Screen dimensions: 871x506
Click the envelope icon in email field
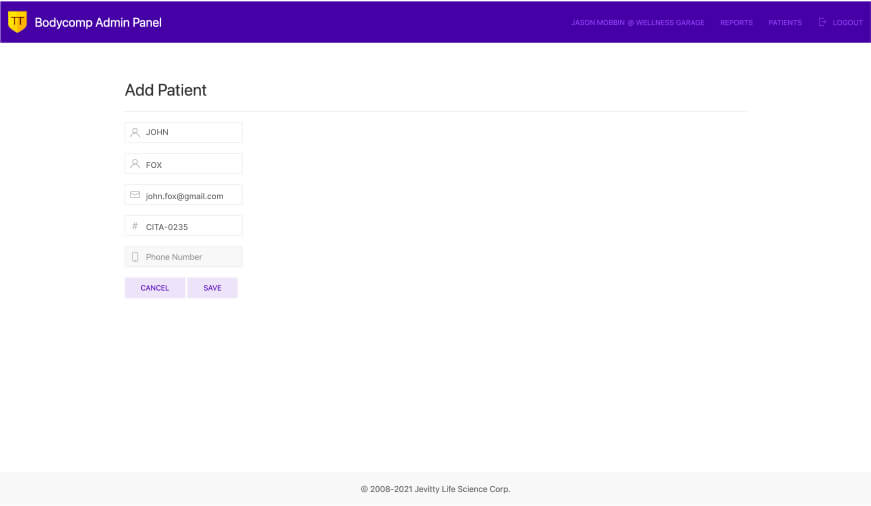[135, 195]
